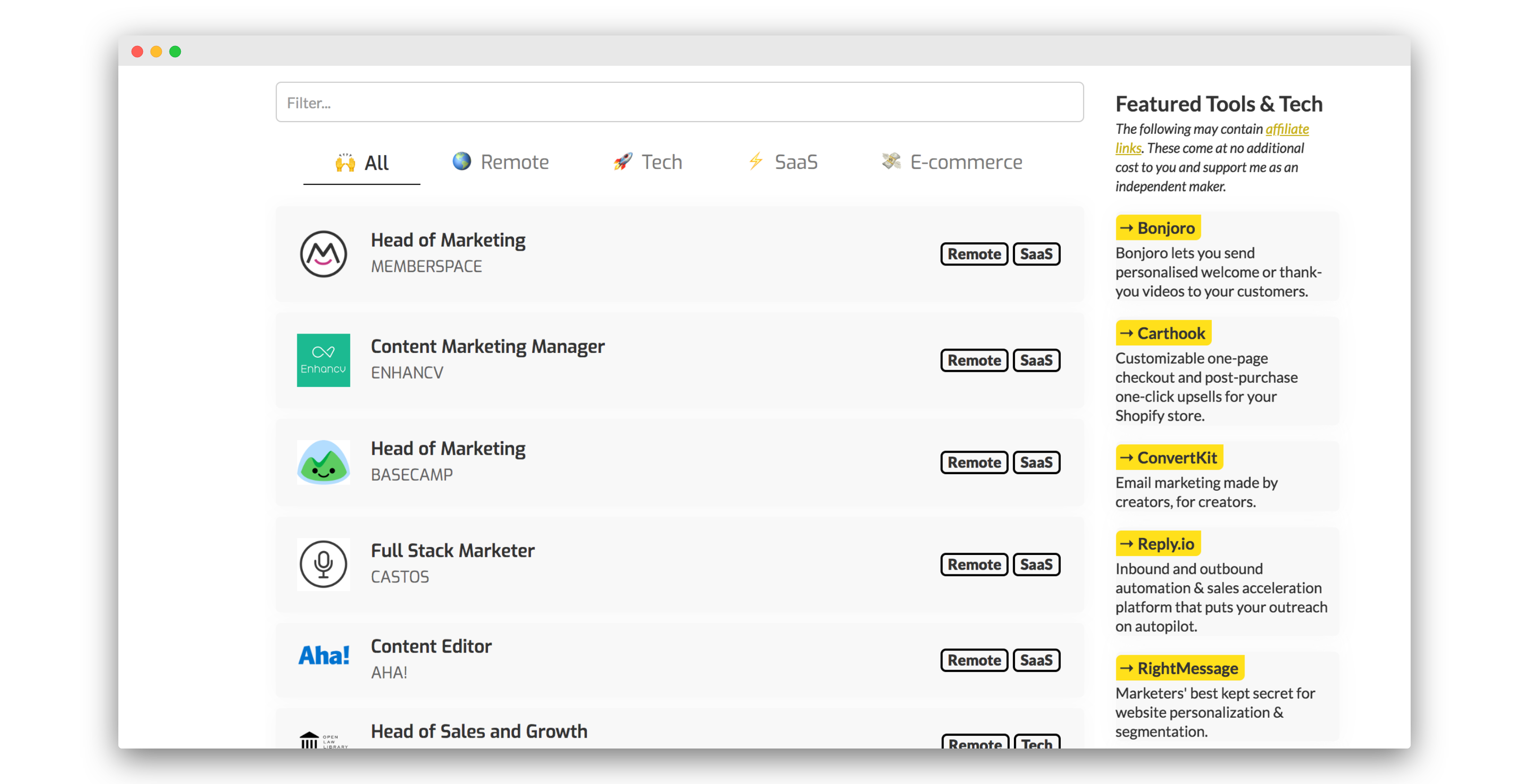Image resolution: width=1529 pixels, height=784 pixels.
Task: Click the MemberSpace company logo
Action: 323,254
